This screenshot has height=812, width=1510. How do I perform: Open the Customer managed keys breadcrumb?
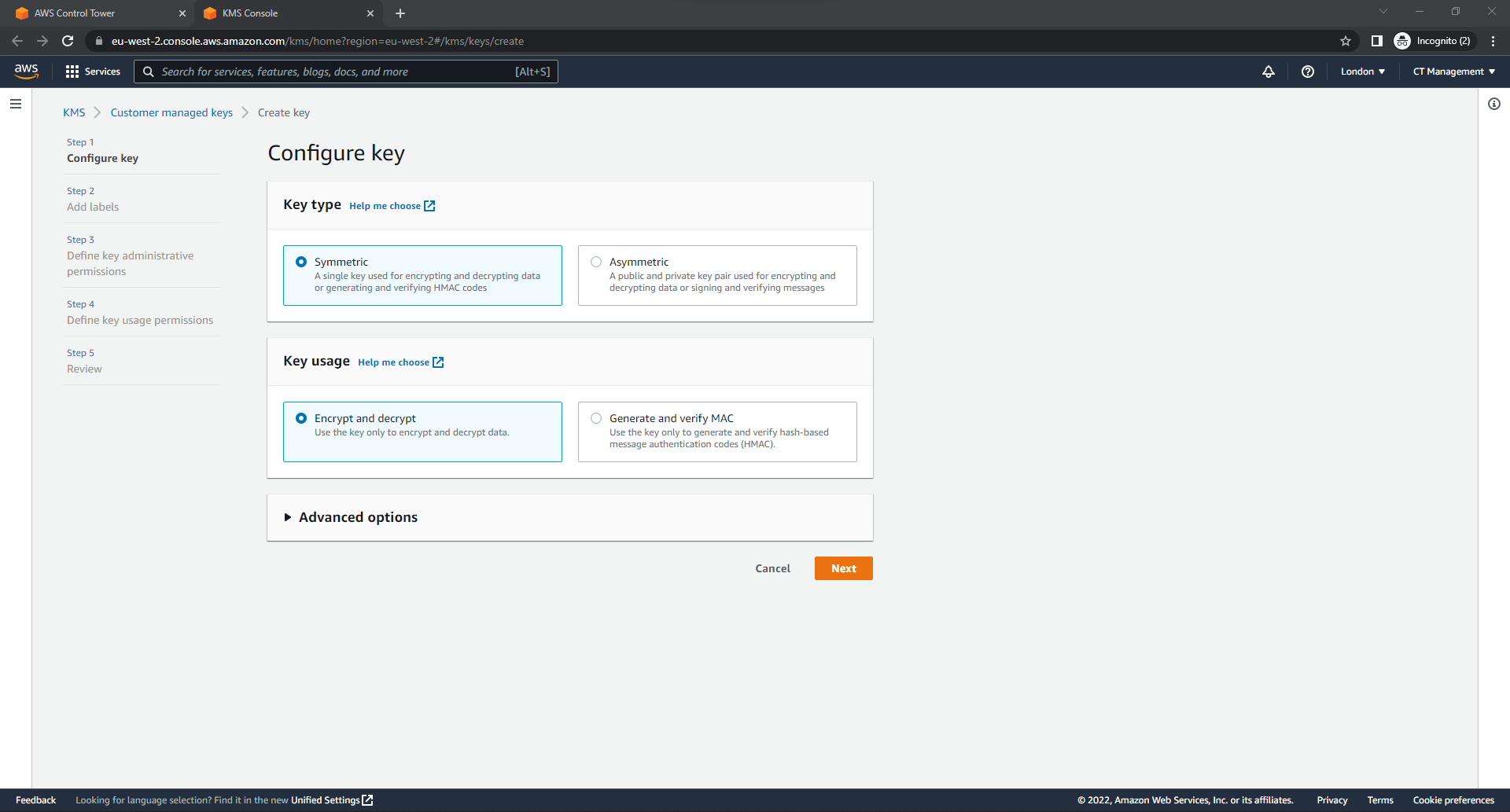[x=171, y=112]
